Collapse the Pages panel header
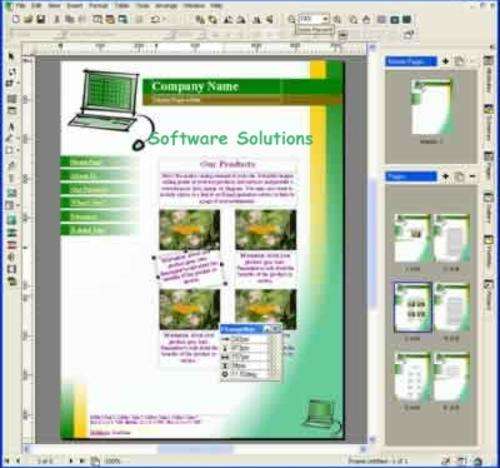This screenshot has height=468, width=500. pyautogui.click(x=411, y=176)
